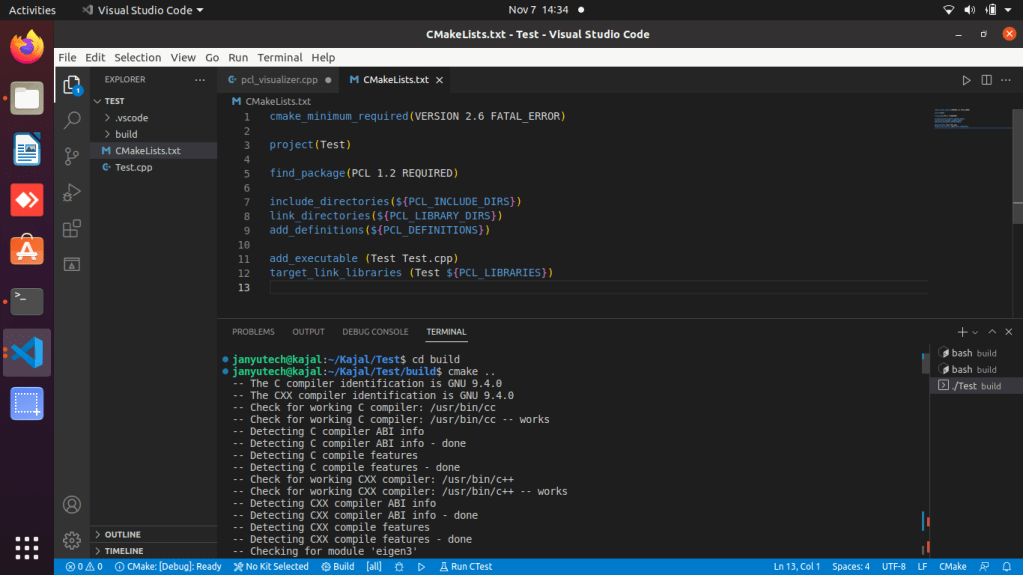
Task: Open Firefox from the Ubuntu dock
Action: click(27, 46)
